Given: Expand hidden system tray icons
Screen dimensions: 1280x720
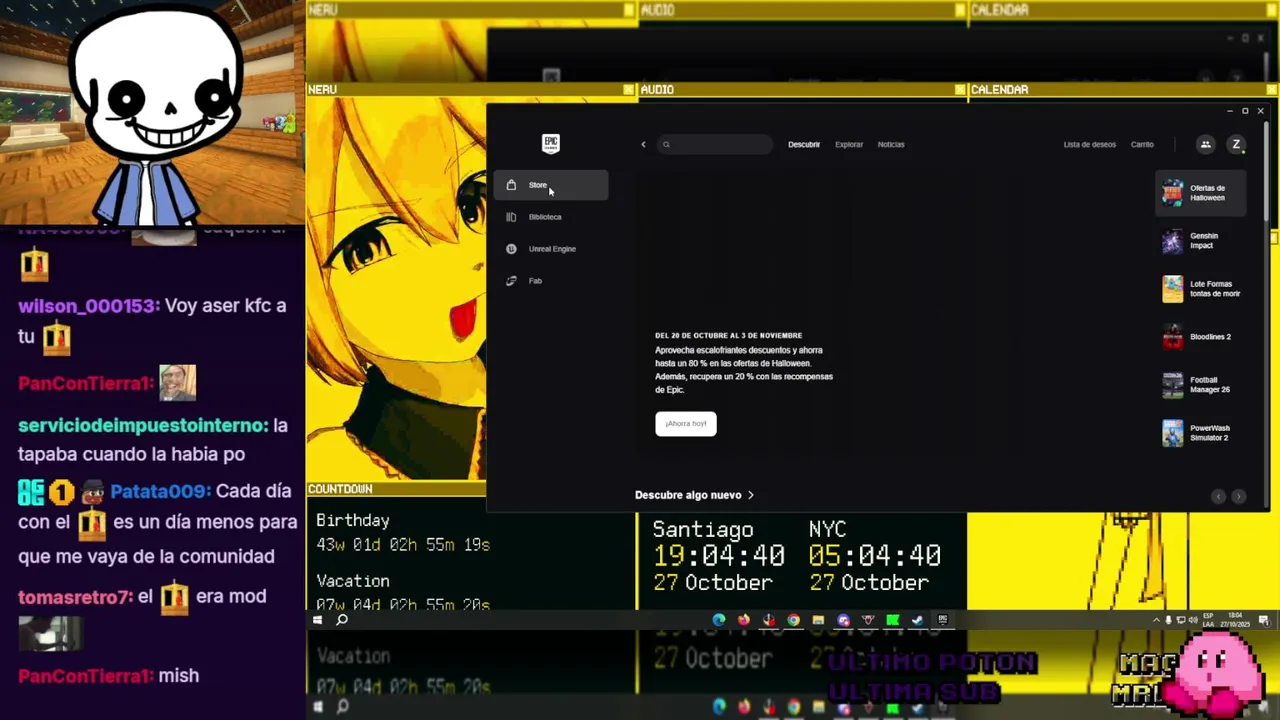Looking at the screenshot, I should coord(1157,620).
